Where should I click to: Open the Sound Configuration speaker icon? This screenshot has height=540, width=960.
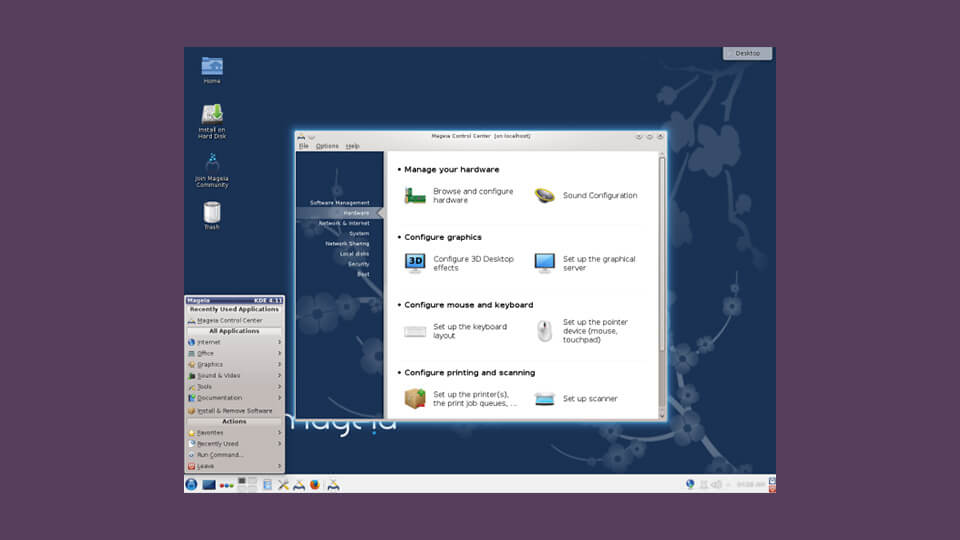point(544,196)
